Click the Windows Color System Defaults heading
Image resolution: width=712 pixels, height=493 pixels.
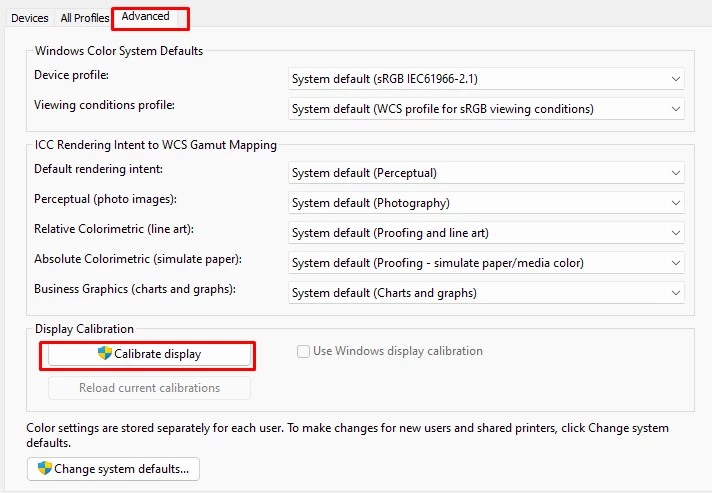[x=119, y=51]
